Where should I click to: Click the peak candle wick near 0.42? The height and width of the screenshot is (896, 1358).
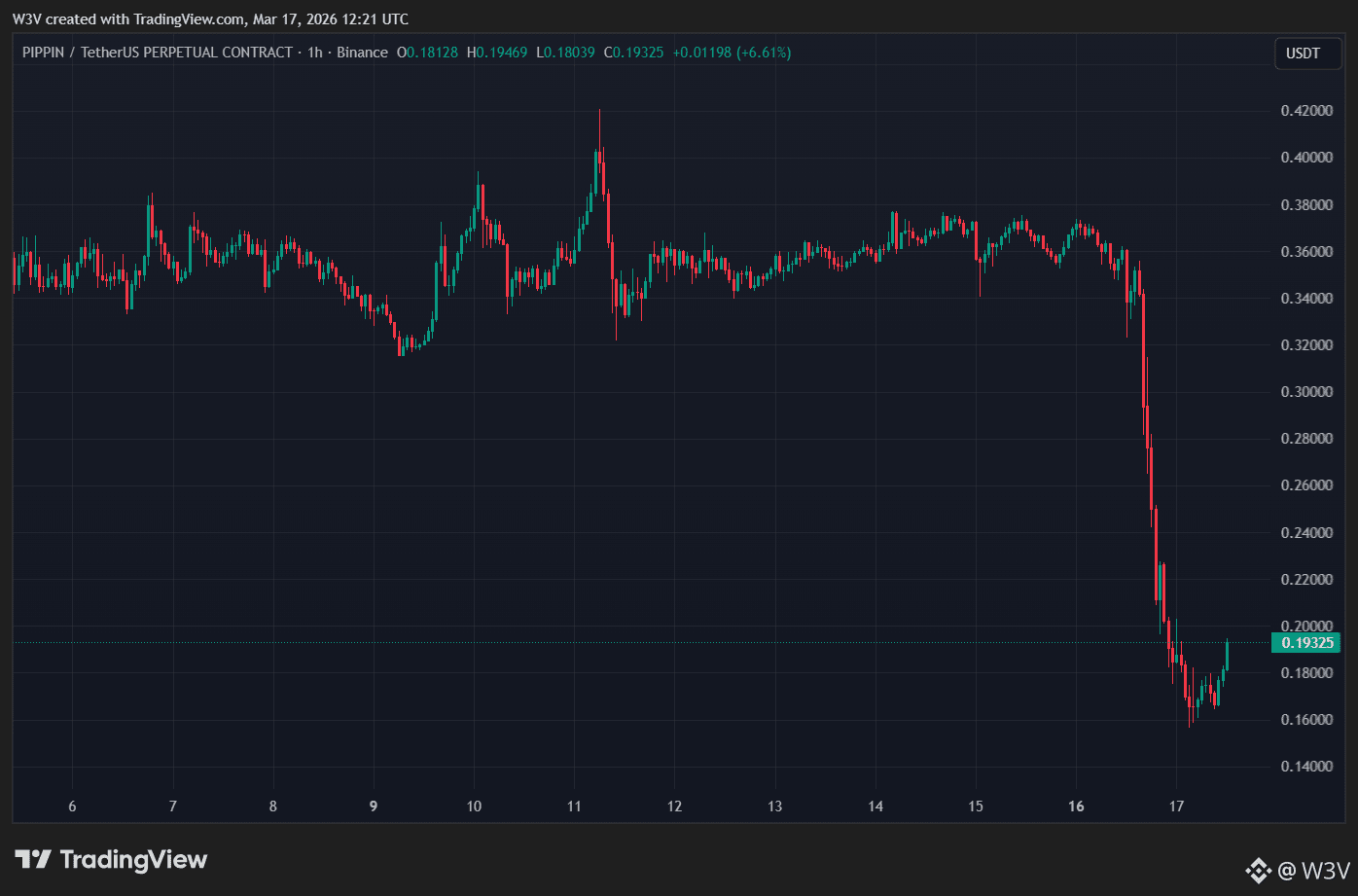(599, 131)
